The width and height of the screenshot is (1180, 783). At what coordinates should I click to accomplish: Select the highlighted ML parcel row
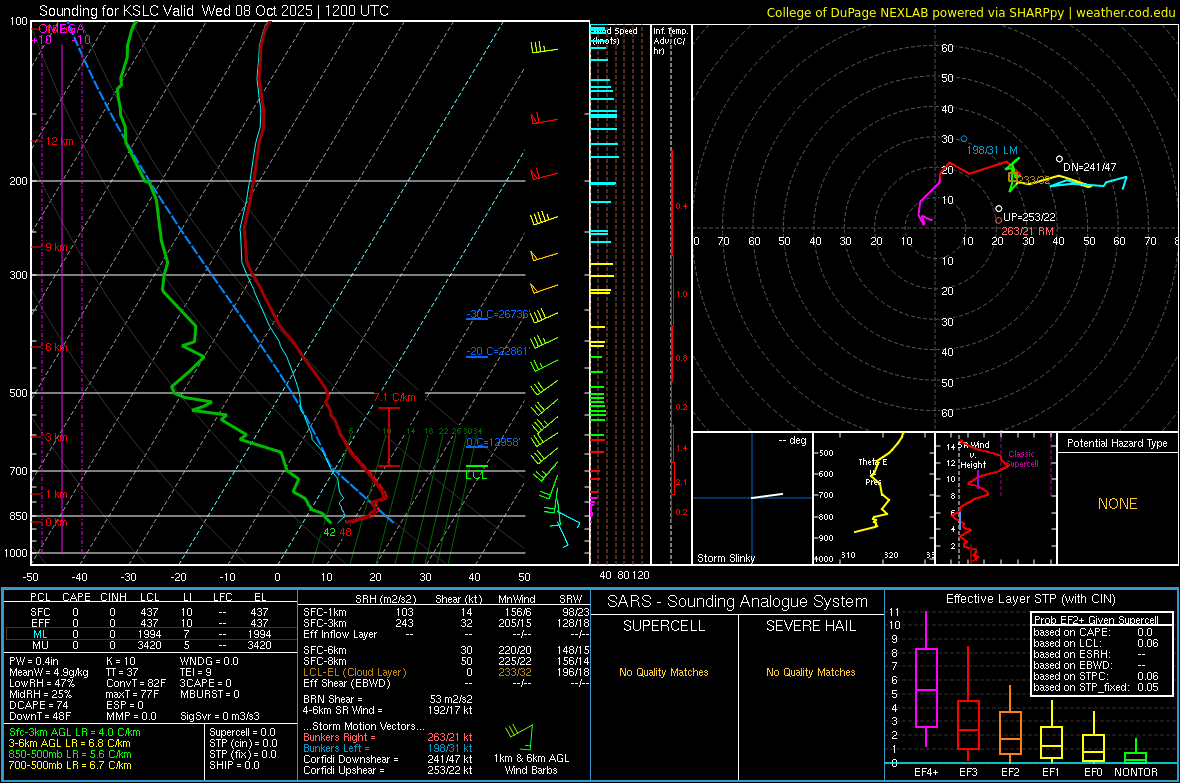150,634
